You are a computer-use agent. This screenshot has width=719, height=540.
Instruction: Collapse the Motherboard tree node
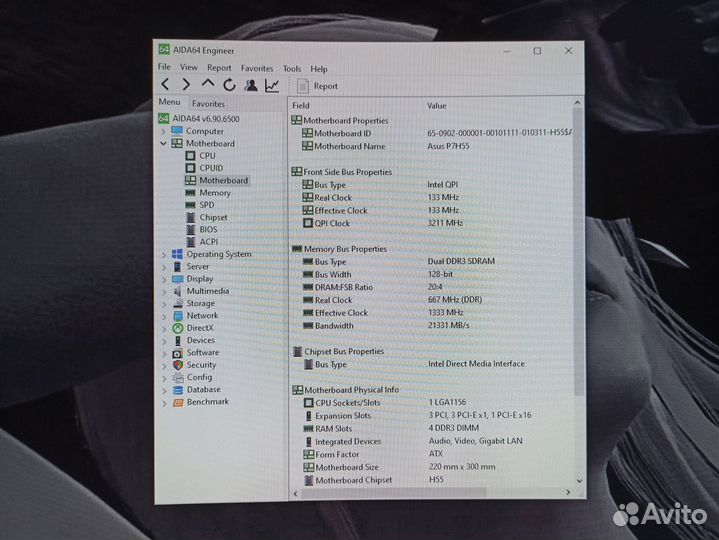click(x=164, y=143)
